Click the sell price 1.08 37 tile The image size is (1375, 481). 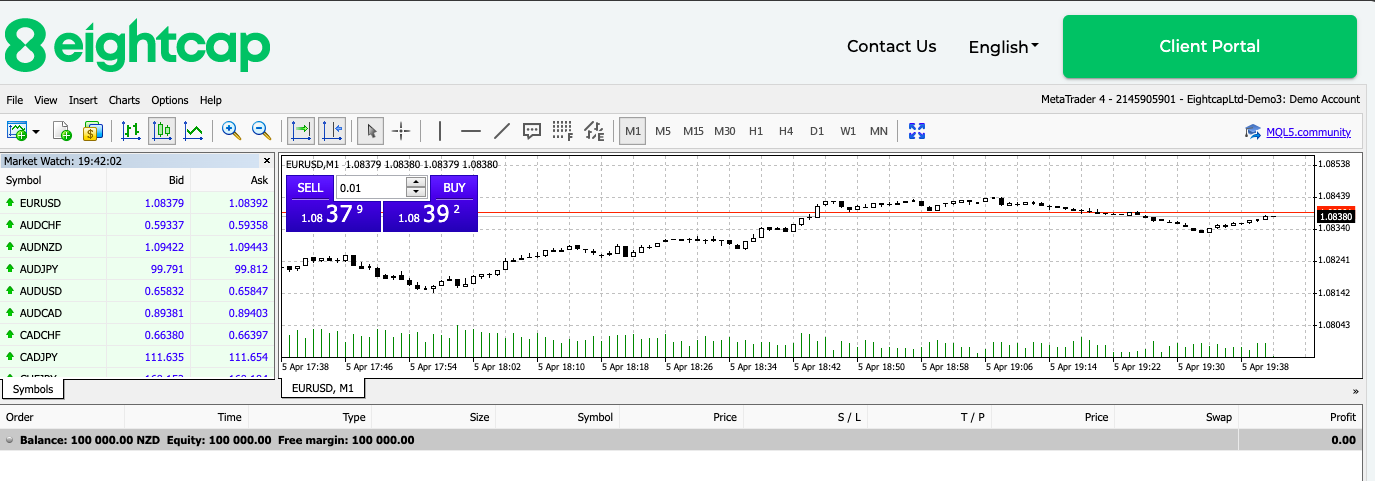[333, 215]
